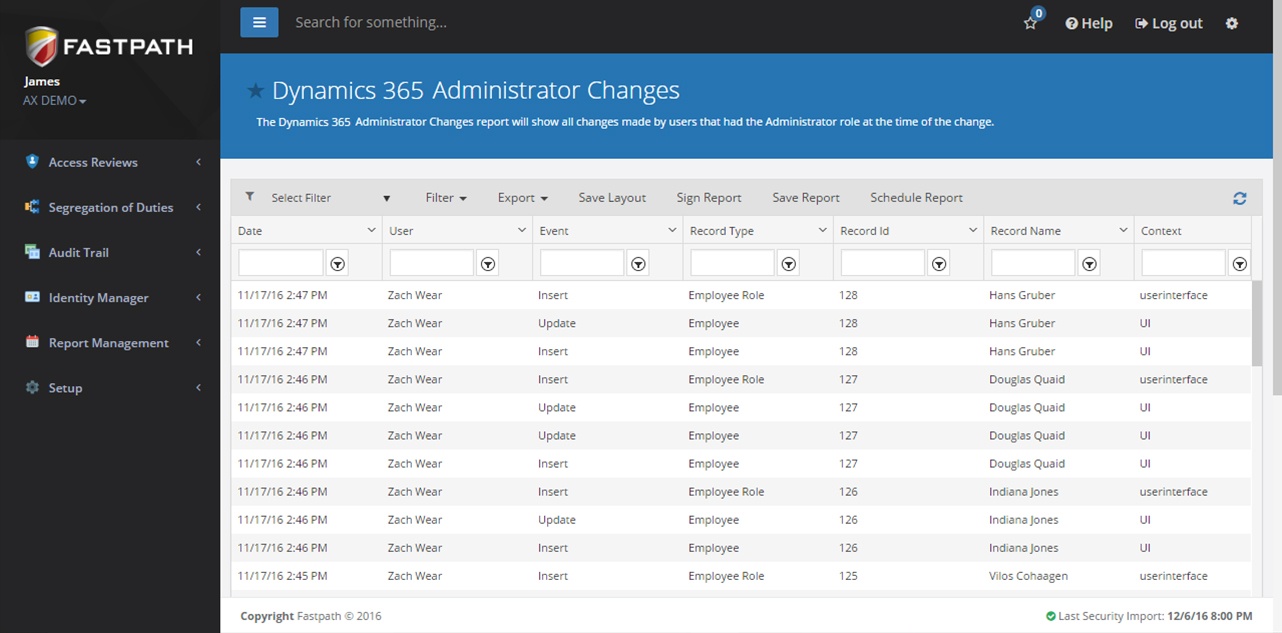Open the settings gear icon
Screen dimensions: 1282x633
click(x=1232, y=23)
